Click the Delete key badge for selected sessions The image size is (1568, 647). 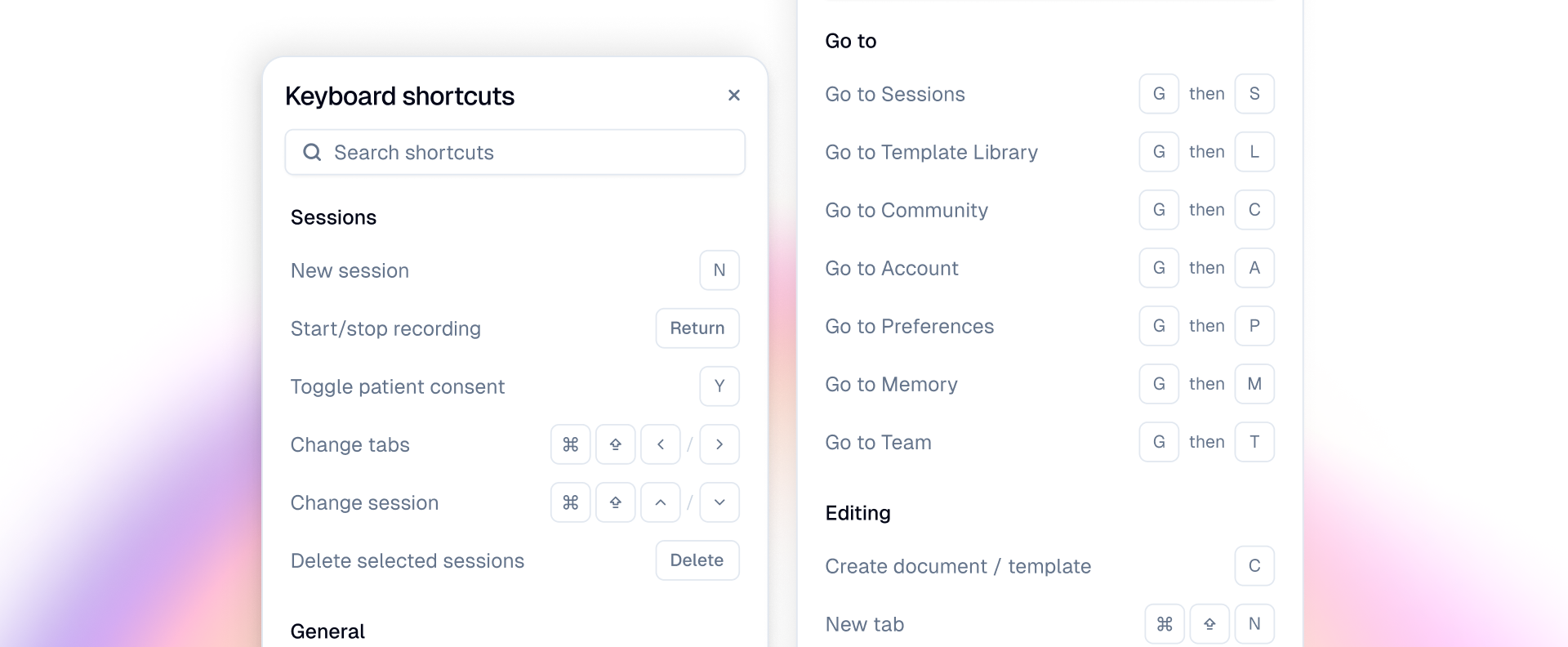(697, 560)
